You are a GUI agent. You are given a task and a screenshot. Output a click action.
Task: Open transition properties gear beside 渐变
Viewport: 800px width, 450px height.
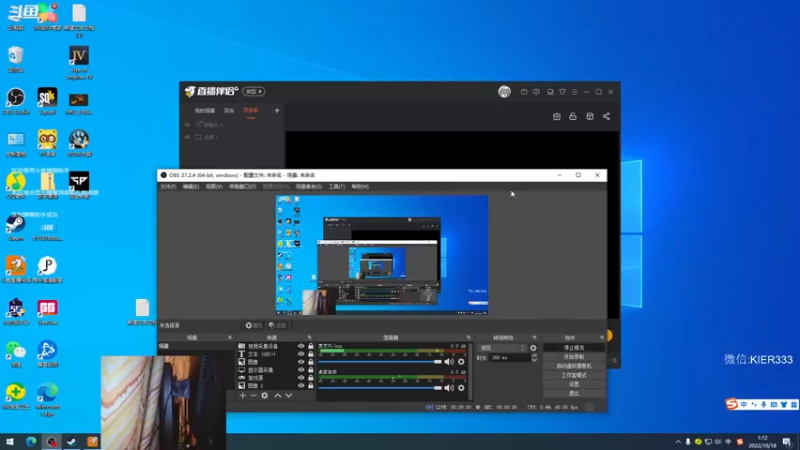(x=533, y=348)
